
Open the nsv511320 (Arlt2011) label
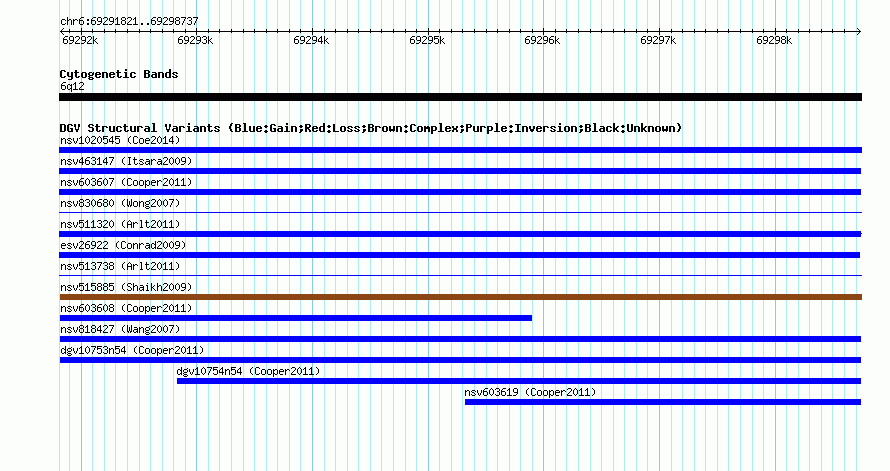point(120,224)
